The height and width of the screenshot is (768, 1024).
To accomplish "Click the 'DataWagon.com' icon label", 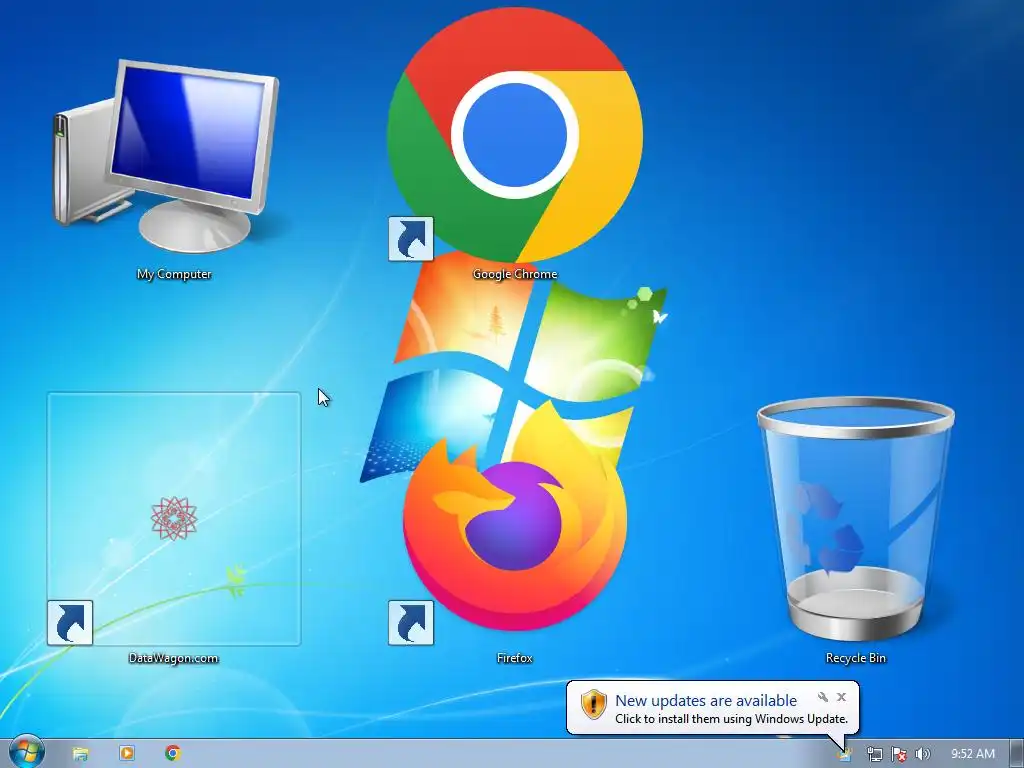I will coord(174,658).
